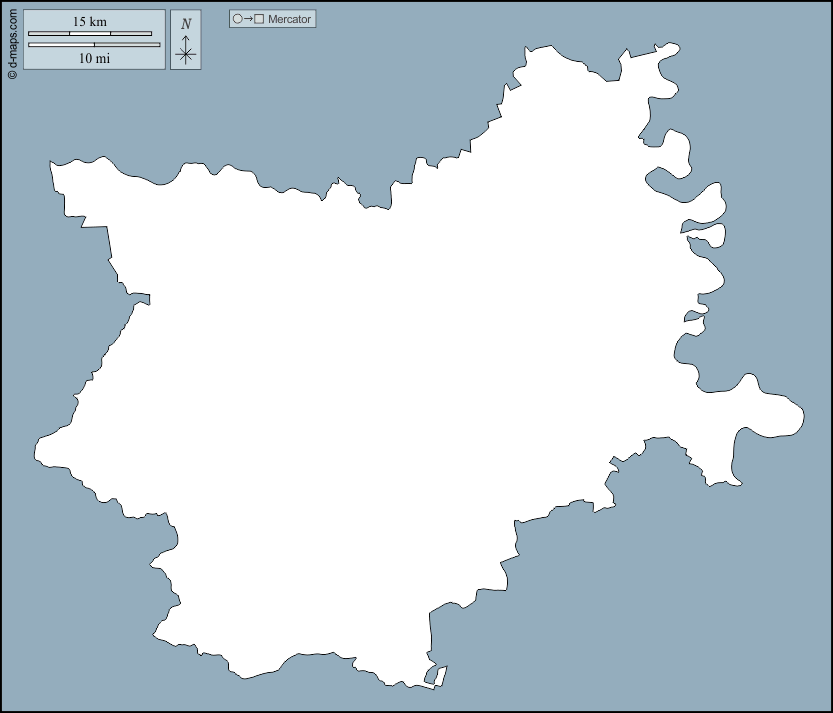Viewport: 833px width, 713px height.
Task: Click the star-shaped compass rose symbol
Action: 185,55
